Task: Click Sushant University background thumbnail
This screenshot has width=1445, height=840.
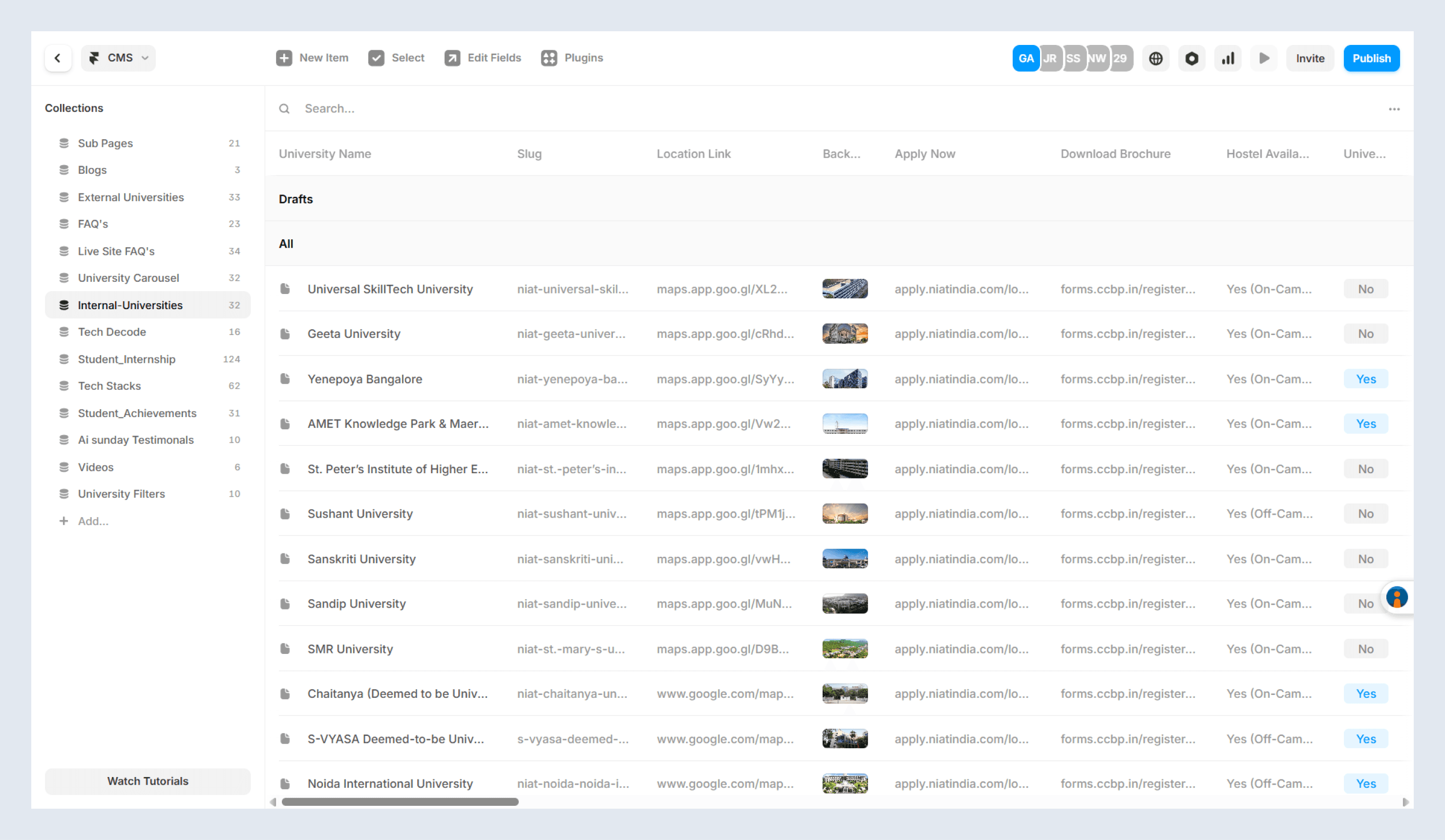Action: [x=845, y=514]
